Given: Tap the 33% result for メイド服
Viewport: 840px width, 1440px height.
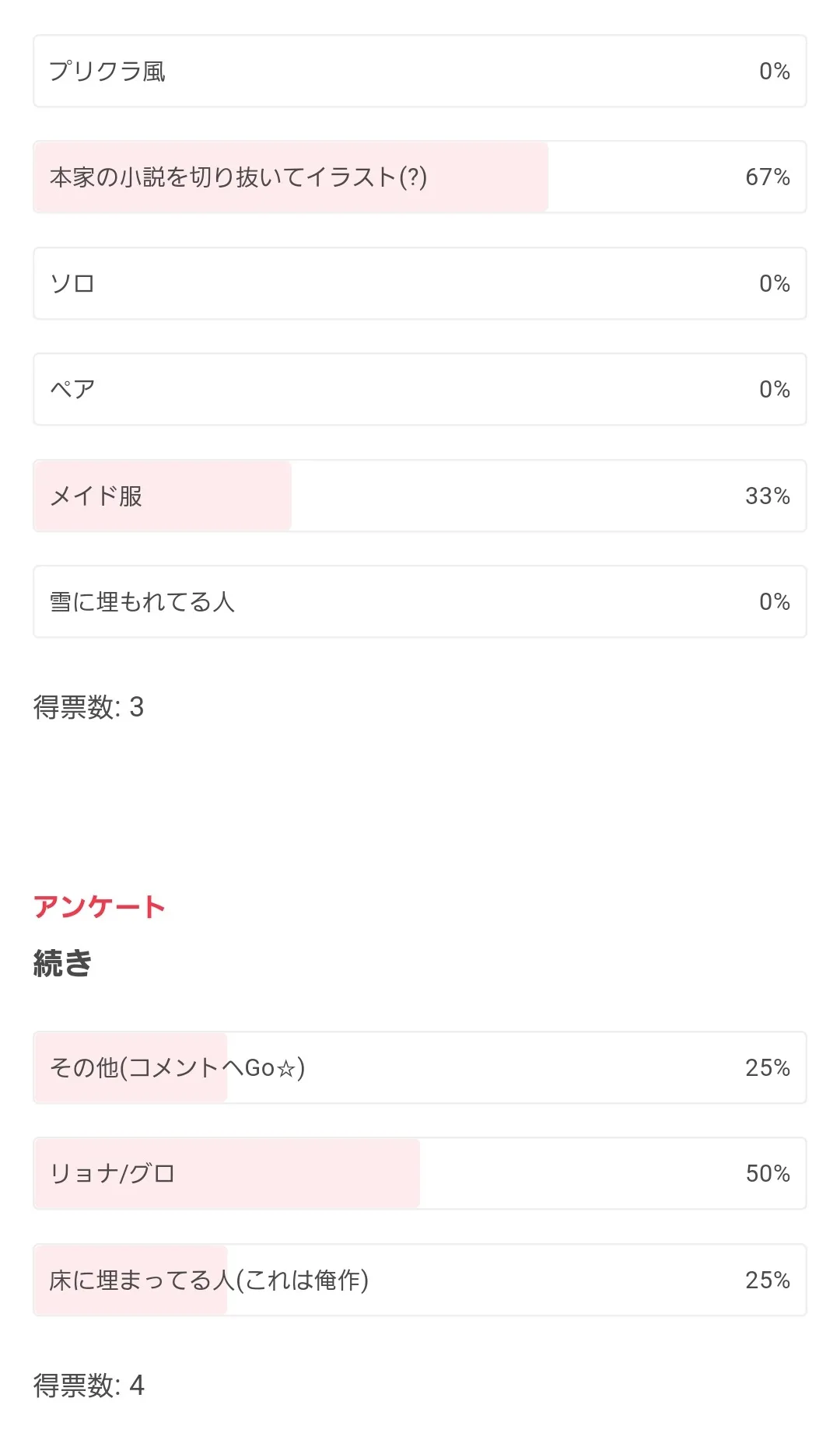Looking at the screenshot, I should coord(767,496).
